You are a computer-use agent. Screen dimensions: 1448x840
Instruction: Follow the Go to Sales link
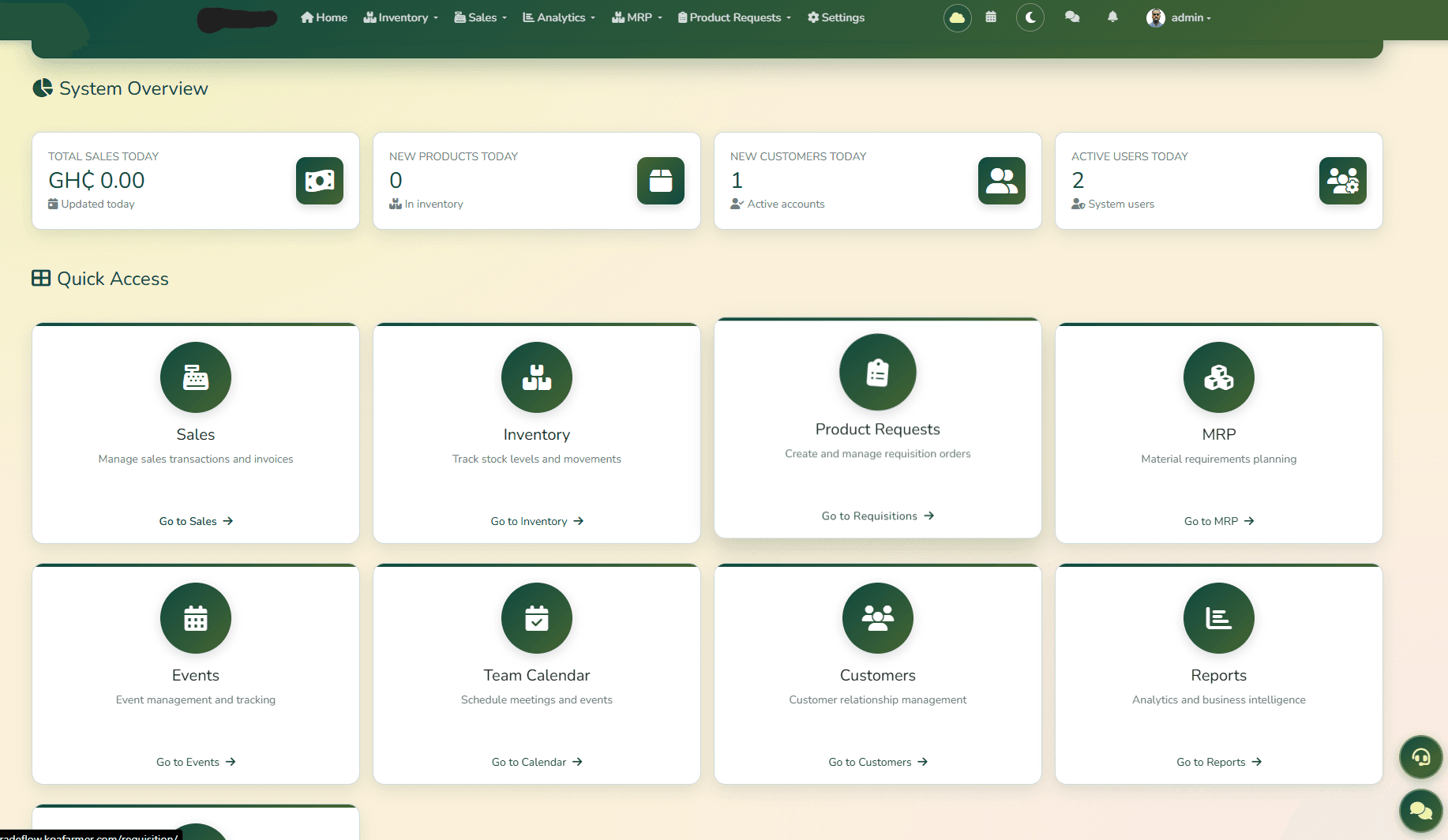click(196, 521)
